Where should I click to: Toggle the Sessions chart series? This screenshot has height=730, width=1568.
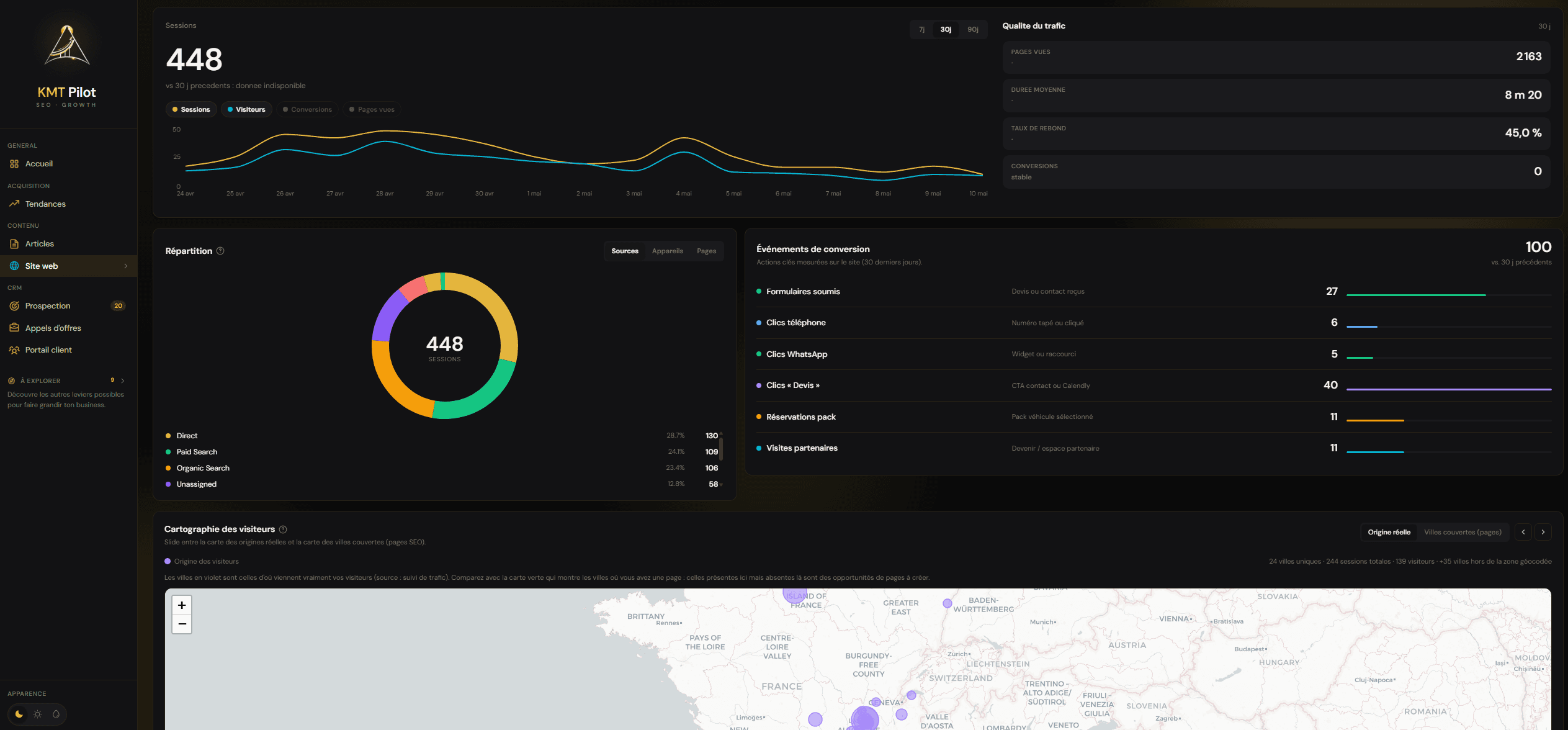click(191, 110)
